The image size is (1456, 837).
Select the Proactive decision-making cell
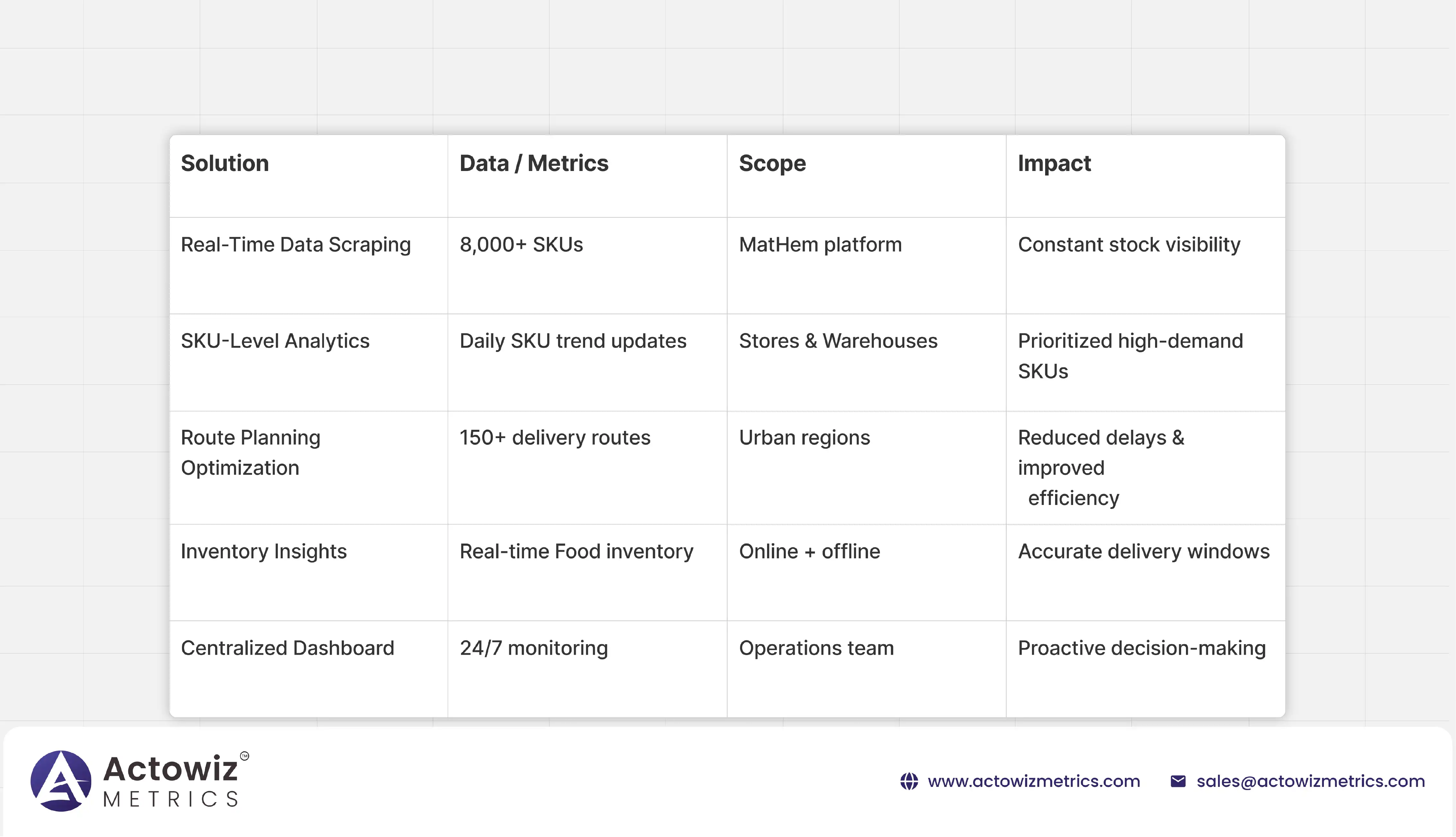coord(1141,648)
